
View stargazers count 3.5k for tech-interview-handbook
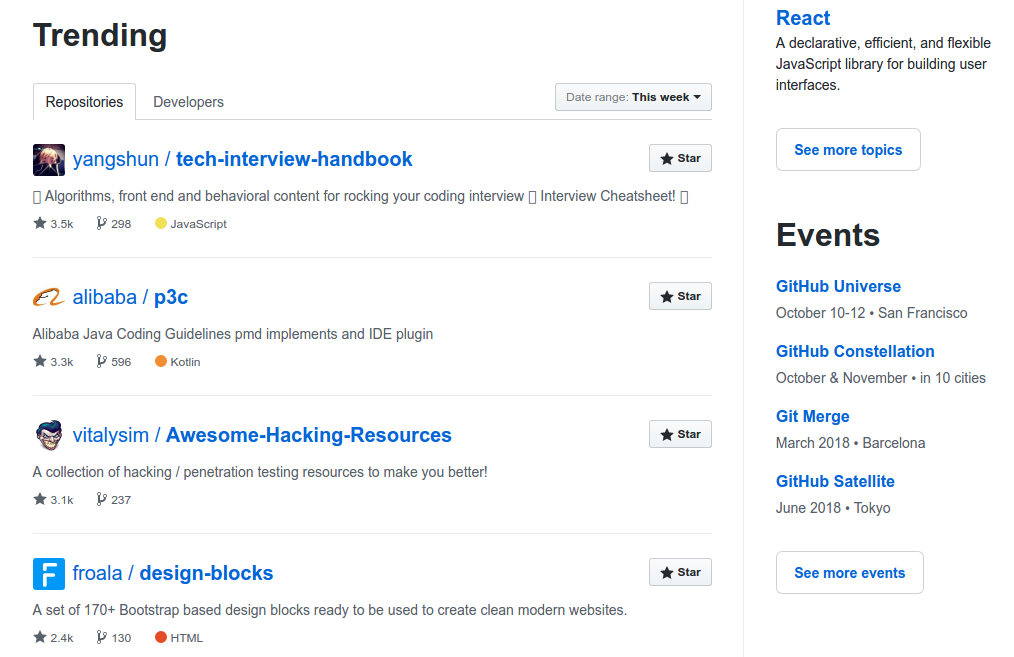(x=53, y=224)
